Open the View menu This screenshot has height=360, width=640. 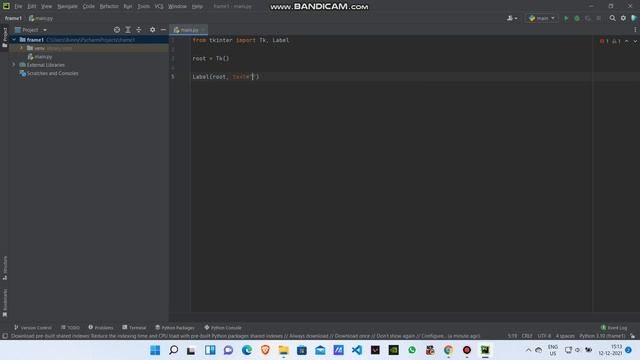[47, 6]
